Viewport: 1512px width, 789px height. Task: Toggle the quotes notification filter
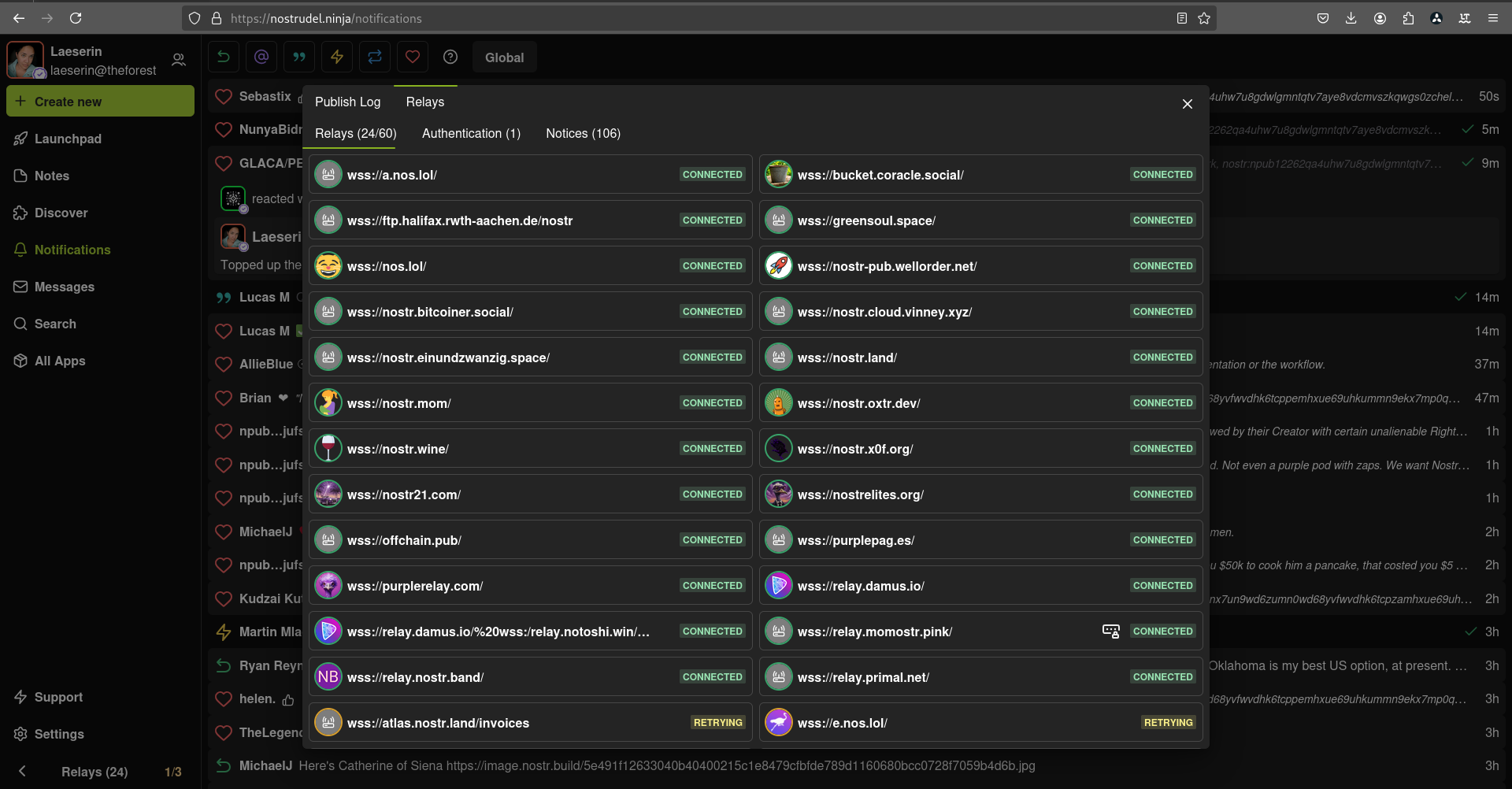pos(299,57)
